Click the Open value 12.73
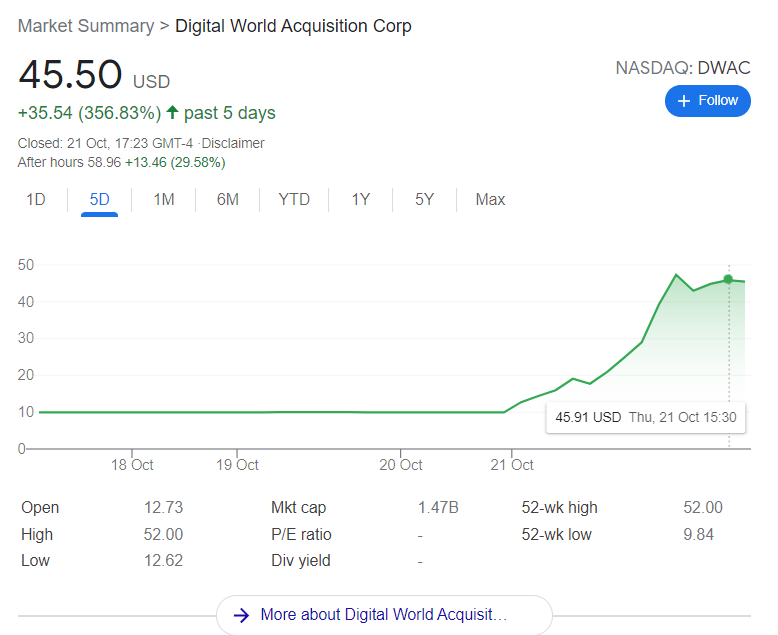Viewport: 778px width, 635px height. [163, 508]
